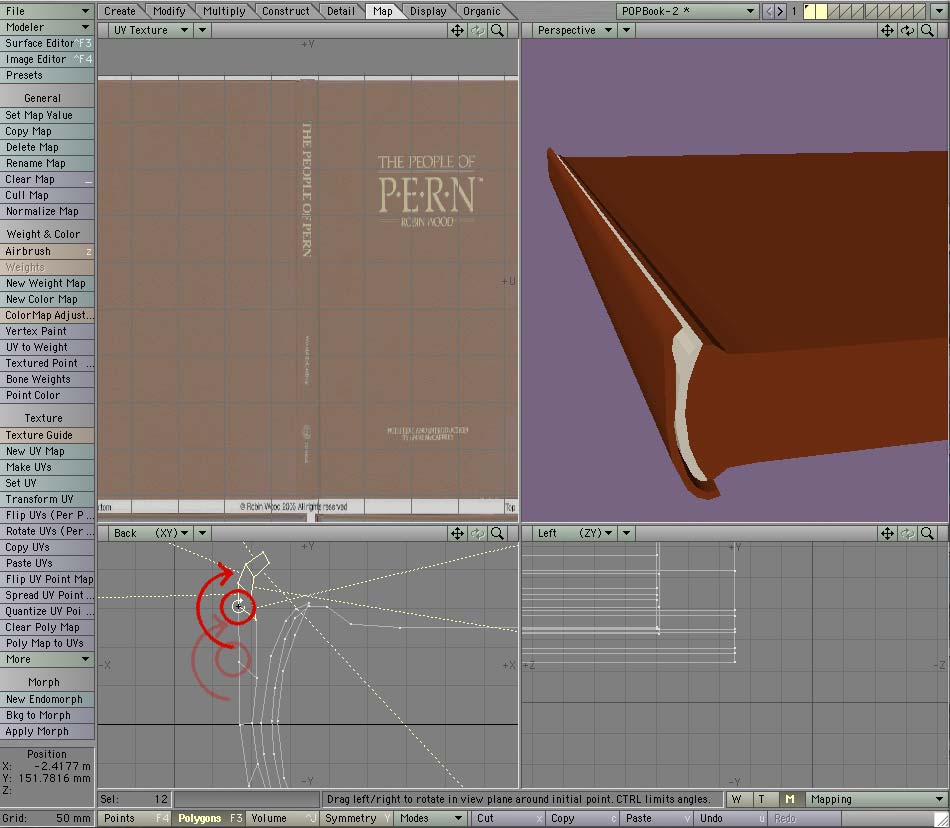
Task: Switch to the Construct tab
Action: pyautogui.click(x=285, y=11)
